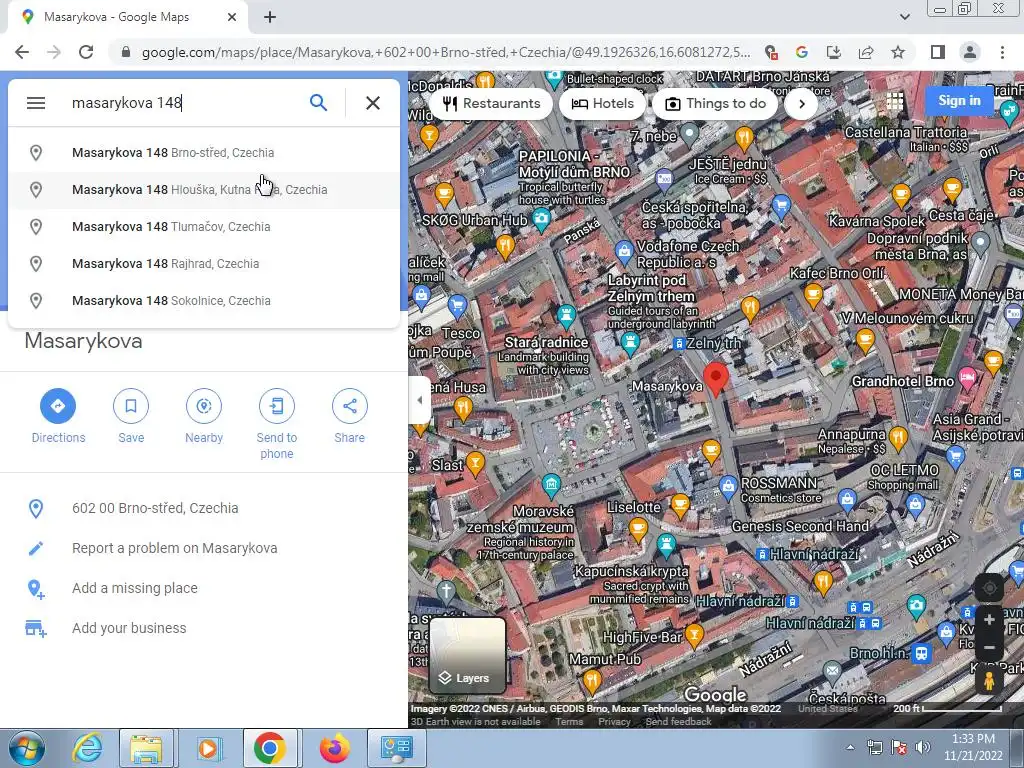Screen dimensions: 1024x768
Task: Click into the masarykova 148 search field
Action: (183, 103)
